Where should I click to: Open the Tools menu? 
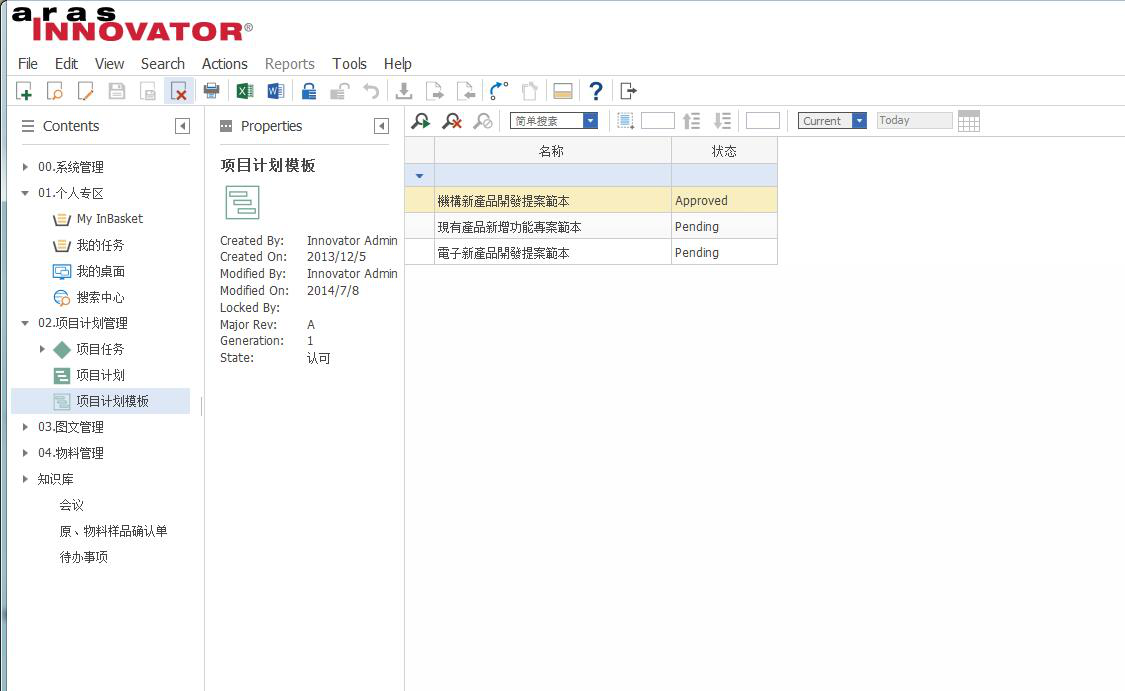click(x=349, y=63)
